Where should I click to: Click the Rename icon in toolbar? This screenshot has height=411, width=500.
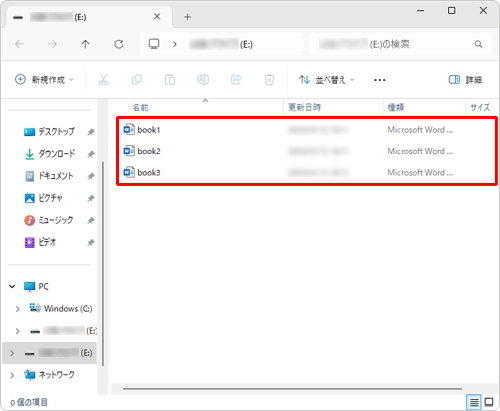(203, 80)
